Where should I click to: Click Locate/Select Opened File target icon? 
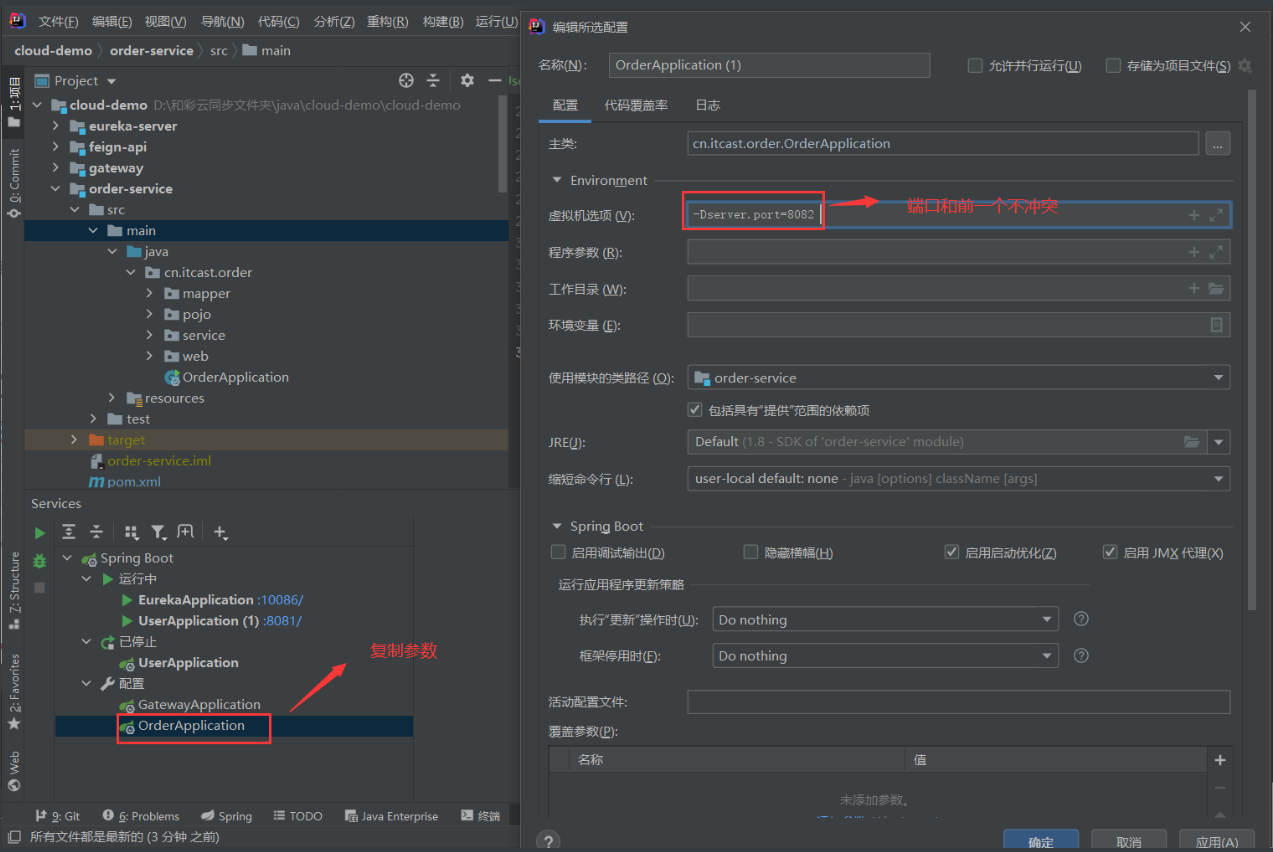point(406,81)
